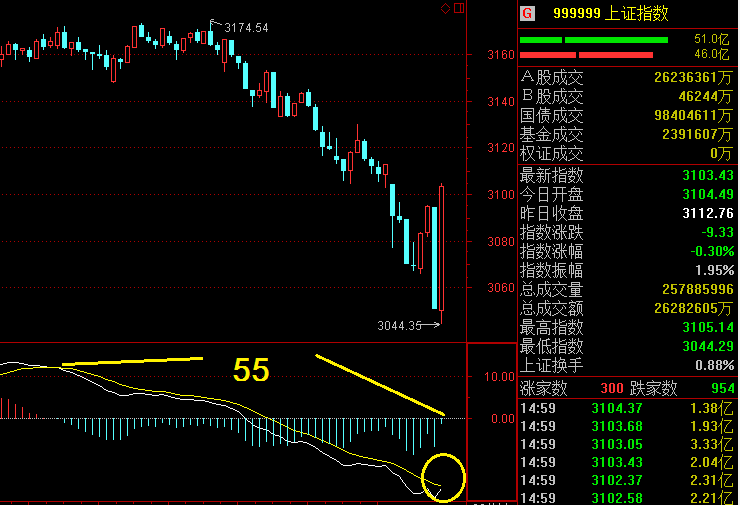This screenshot has width=740, height=505.
Task: Click the 3160 price axis label
Action: (501, 55)
